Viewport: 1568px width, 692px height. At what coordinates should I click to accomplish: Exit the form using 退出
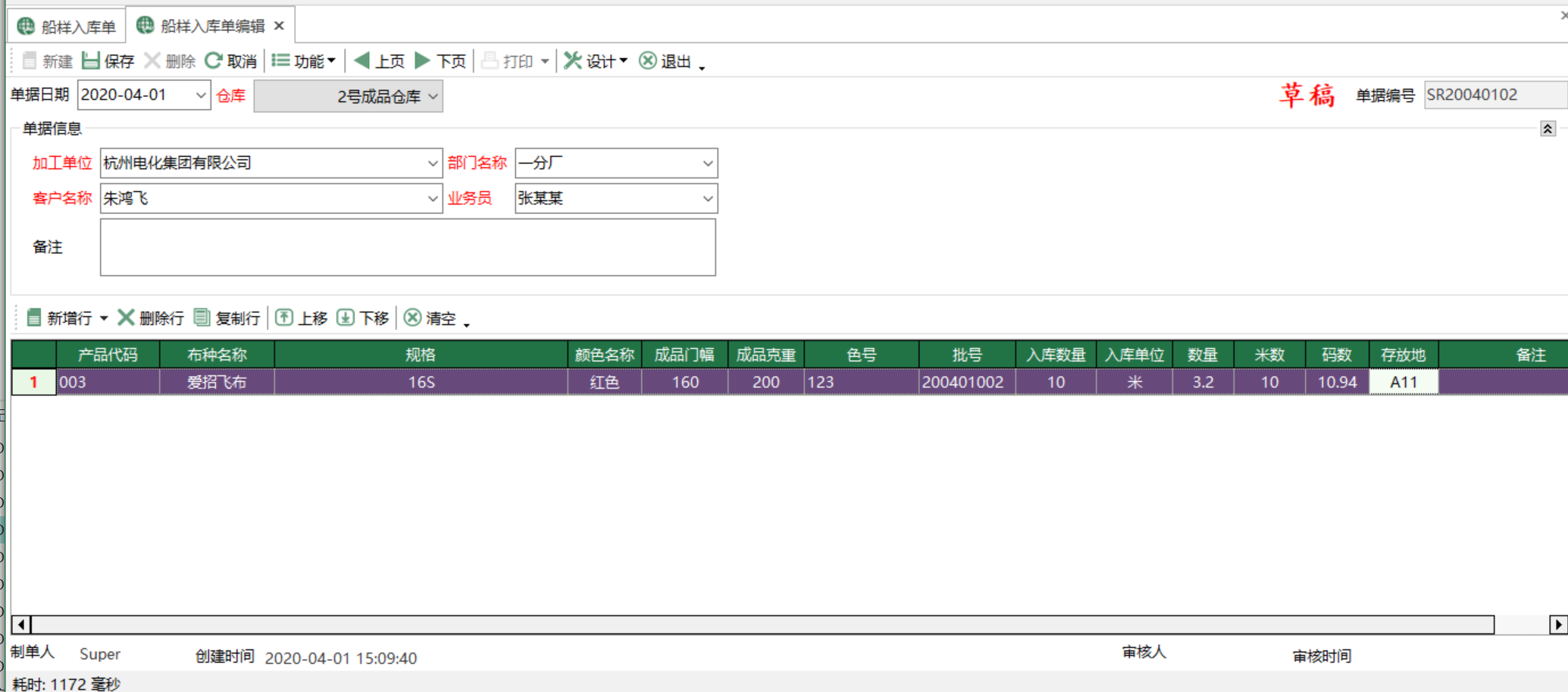pos(665,61)
